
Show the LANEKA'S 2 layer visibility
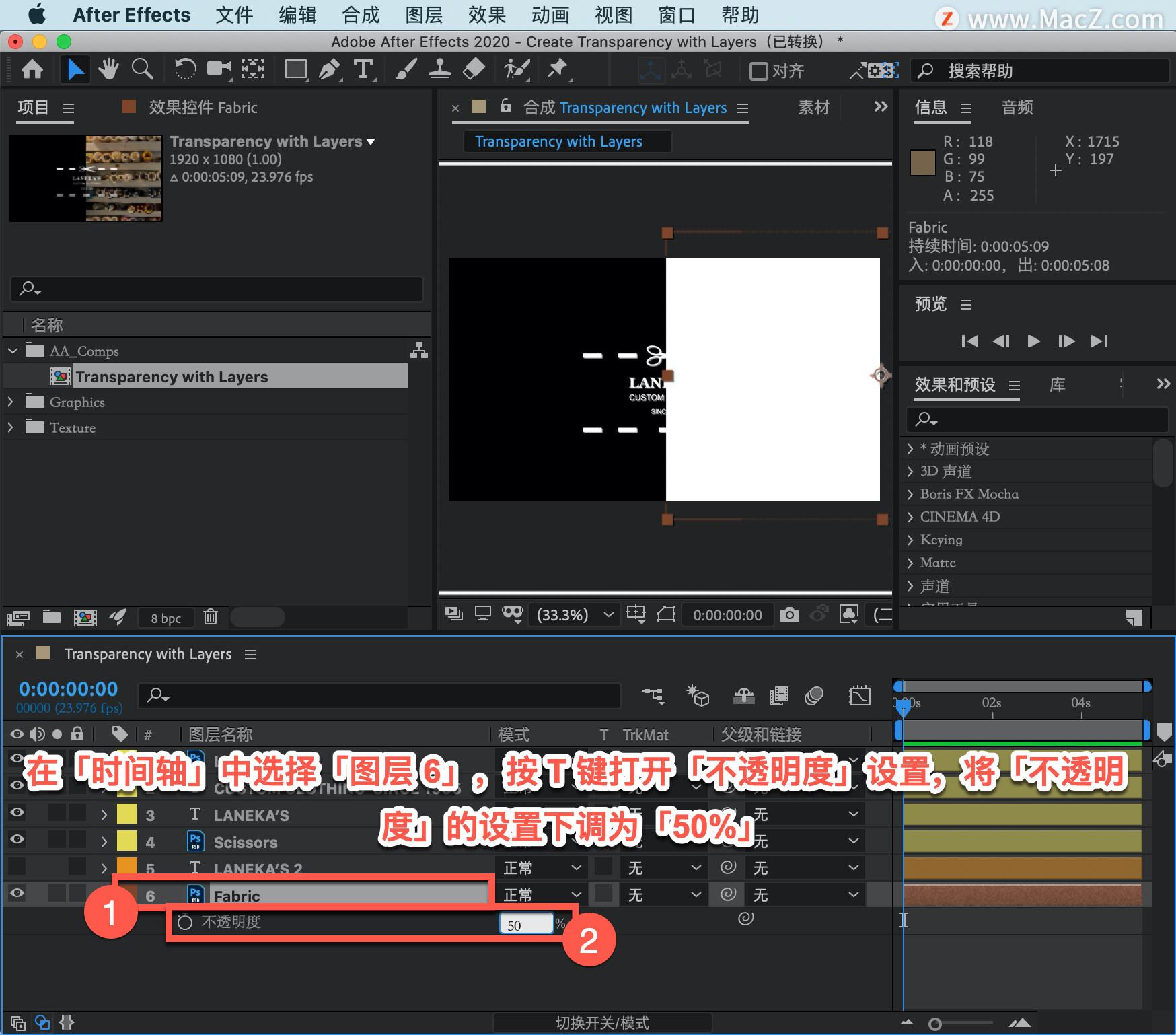(x=17, y=867)
